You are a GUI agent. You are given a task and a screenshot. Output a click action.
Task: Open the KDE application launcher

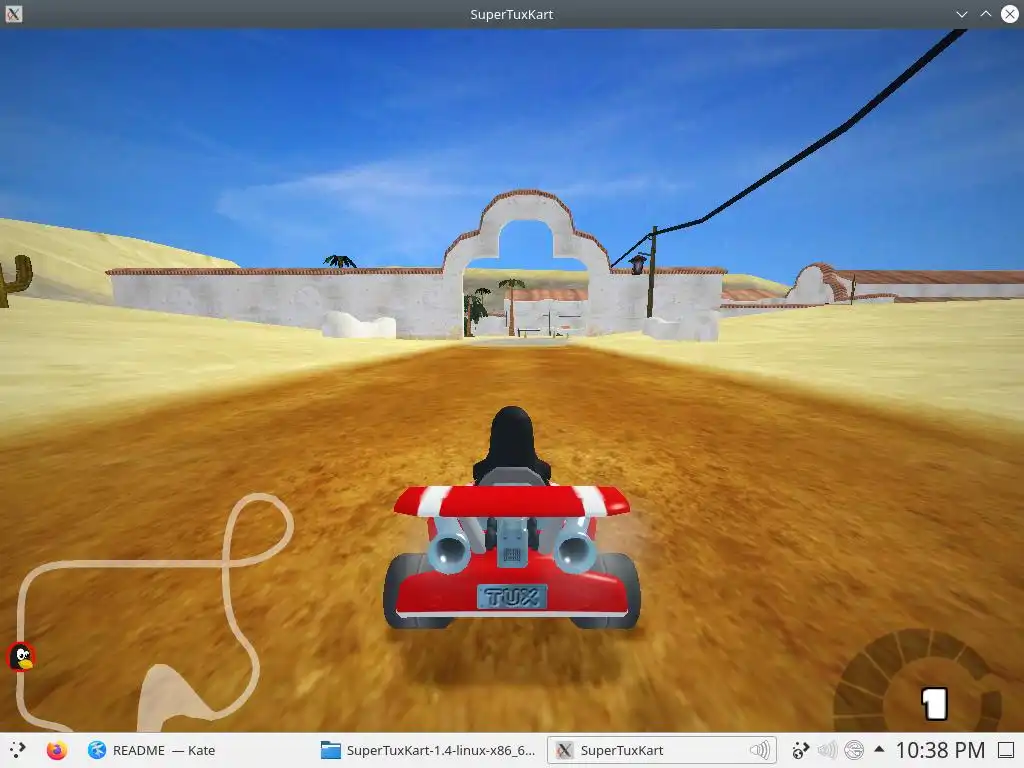pyautogui.click(x=18, y=750)
